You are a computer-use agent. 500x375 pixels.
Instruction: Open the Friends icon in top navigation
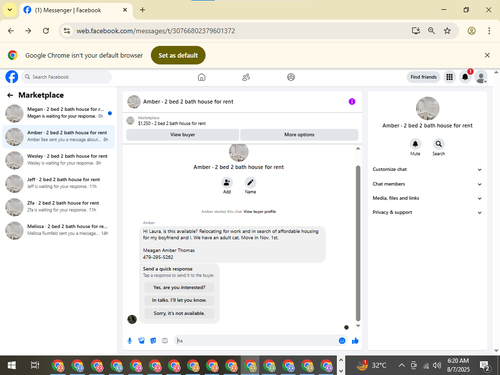coord(246,77)
